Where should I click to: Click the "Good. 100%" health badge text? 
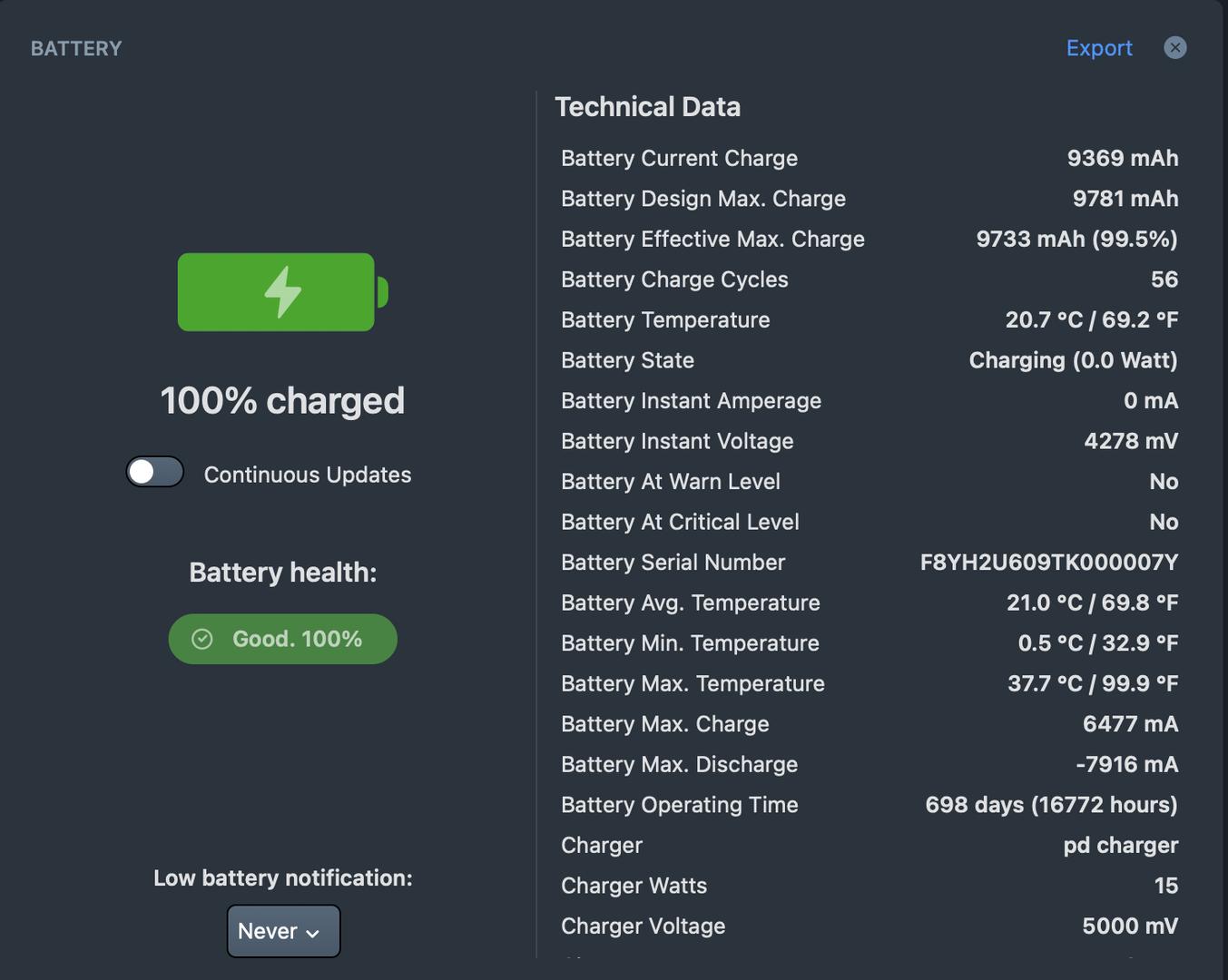pyautogui.click(x=297, y=640)
